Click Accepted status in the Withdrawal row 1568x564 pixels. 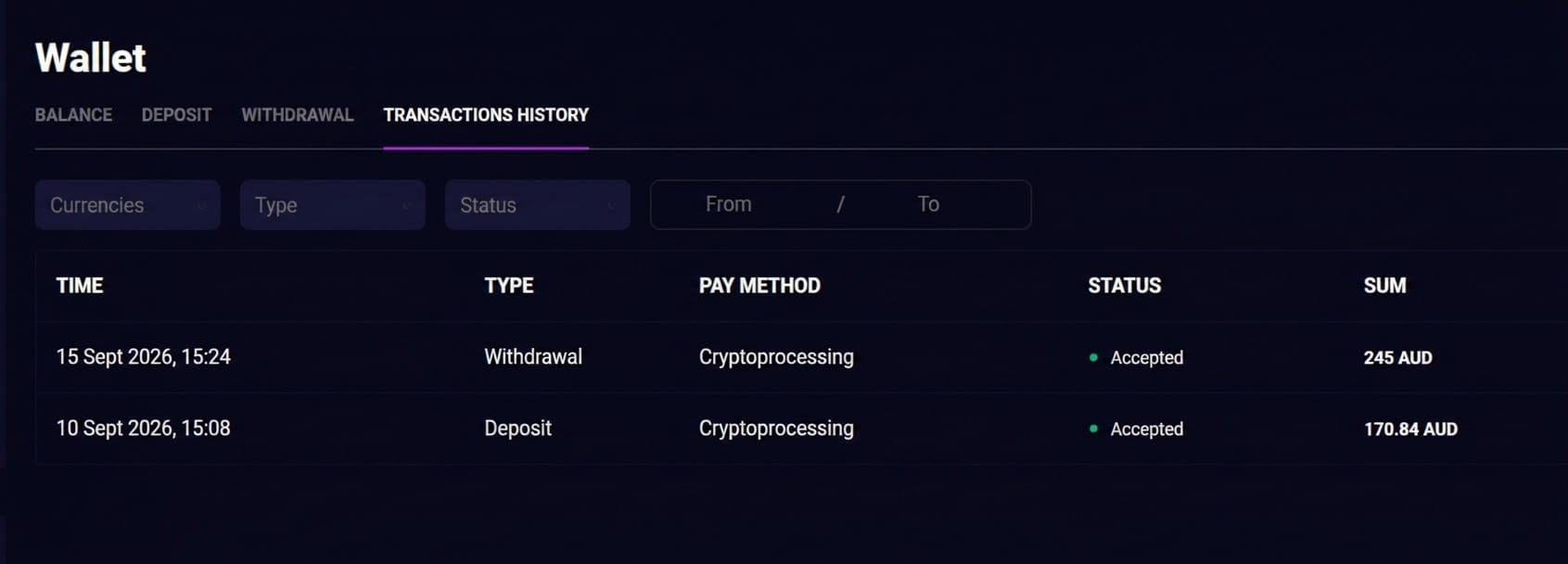click(1147, 358)
